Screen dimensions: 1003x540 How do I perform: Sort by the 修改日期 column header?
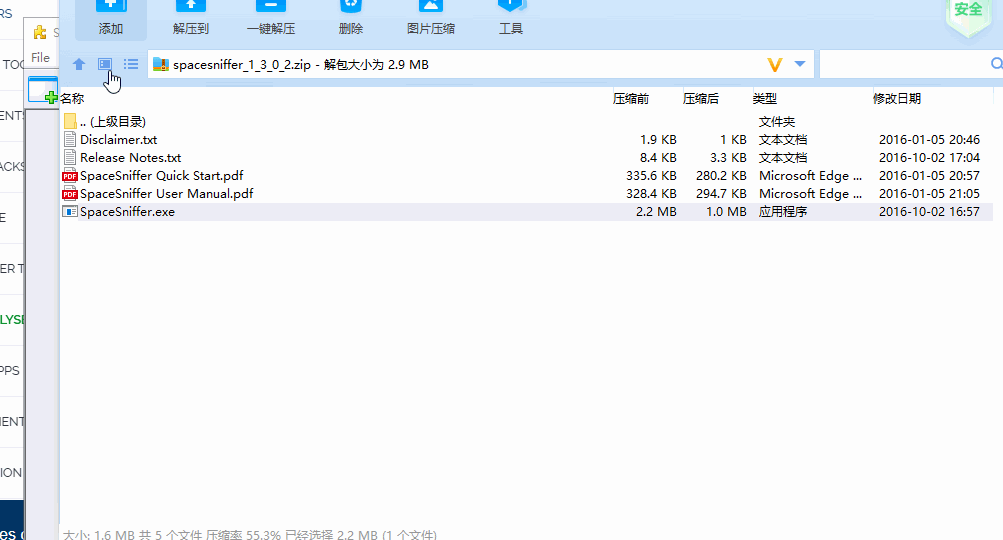click(897, 99)
